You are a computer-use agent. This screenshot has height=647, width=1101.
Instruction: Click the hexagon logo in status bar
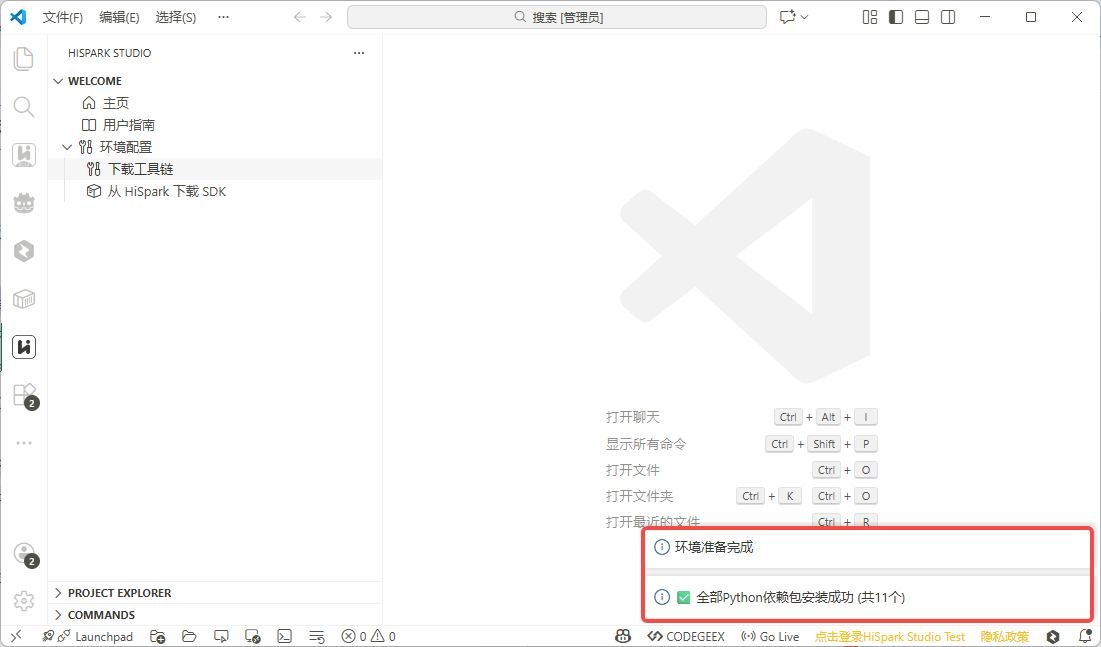tap(1053, 636)
